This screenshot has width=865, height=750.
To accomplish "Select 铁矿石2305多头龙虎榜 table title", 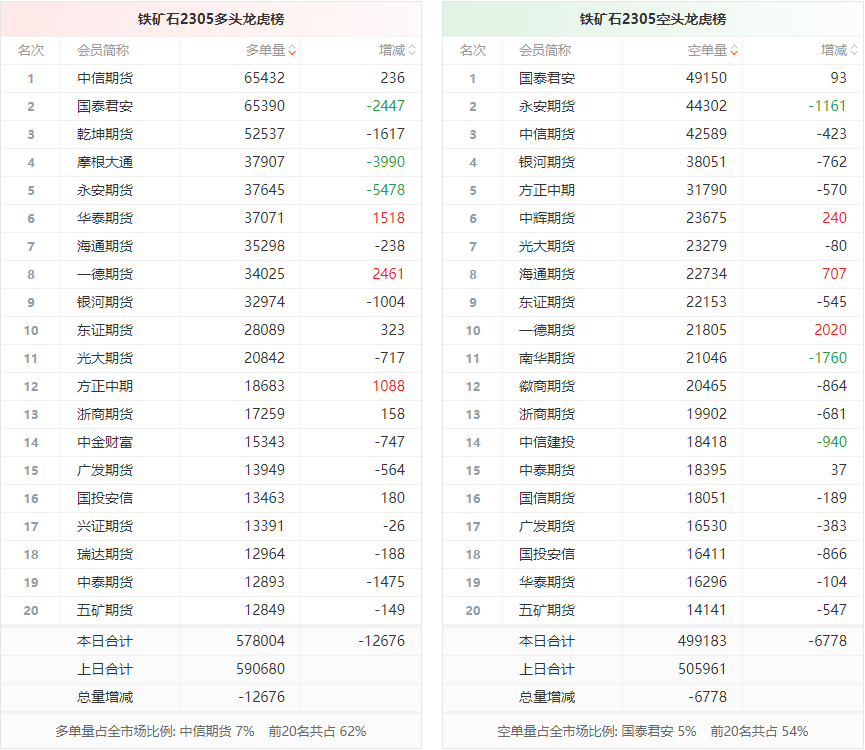I will pos(211,19).
